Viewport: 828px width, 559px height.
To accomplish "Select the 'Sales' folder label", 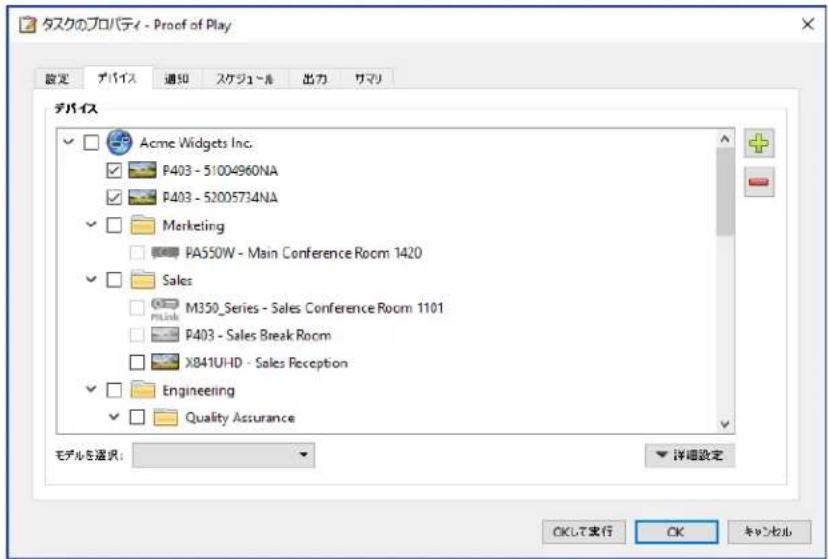I will coord(177,280).
